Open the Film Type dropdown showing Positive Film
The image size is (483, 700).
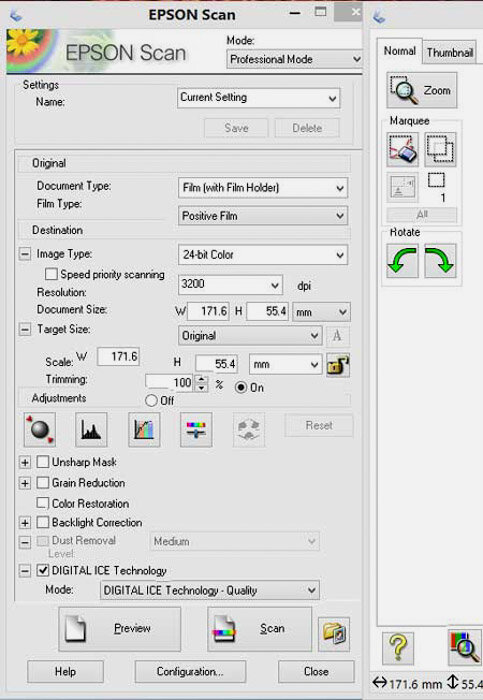coord(262,216)
